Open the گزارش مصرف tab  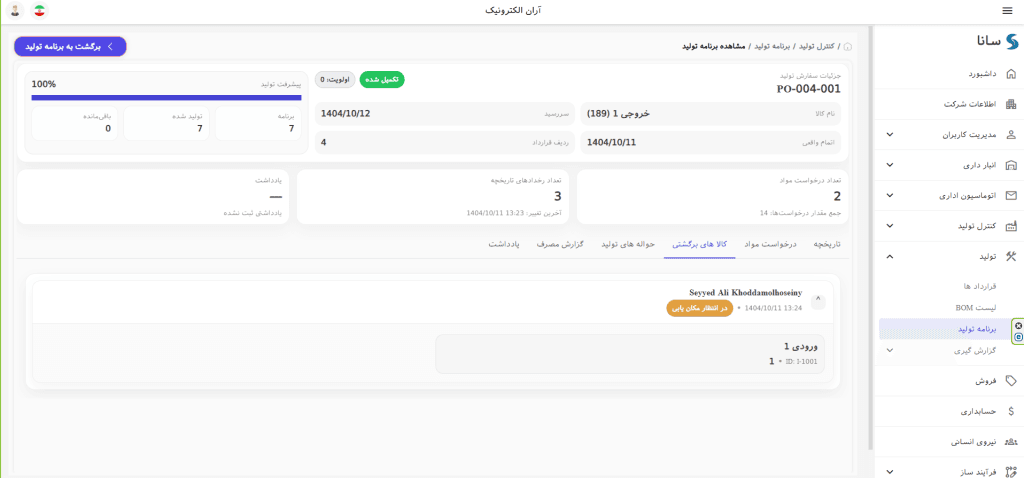click(x=560, y=245)
